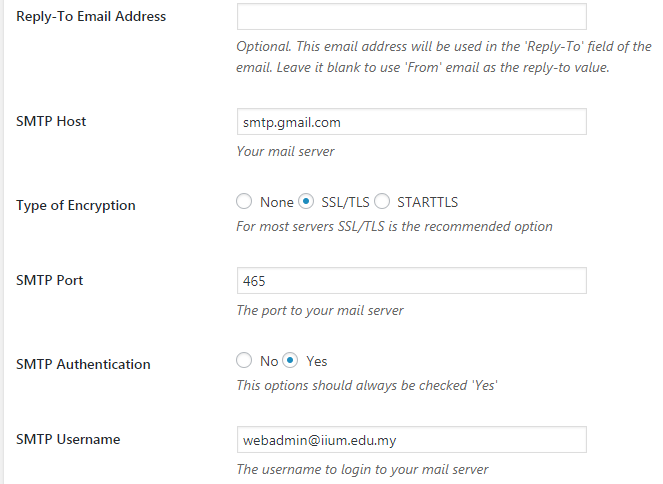The height and width of the screenshot is (484, 663).
Task: Click the Yes authentication label text
Action: tap(317, 361)
